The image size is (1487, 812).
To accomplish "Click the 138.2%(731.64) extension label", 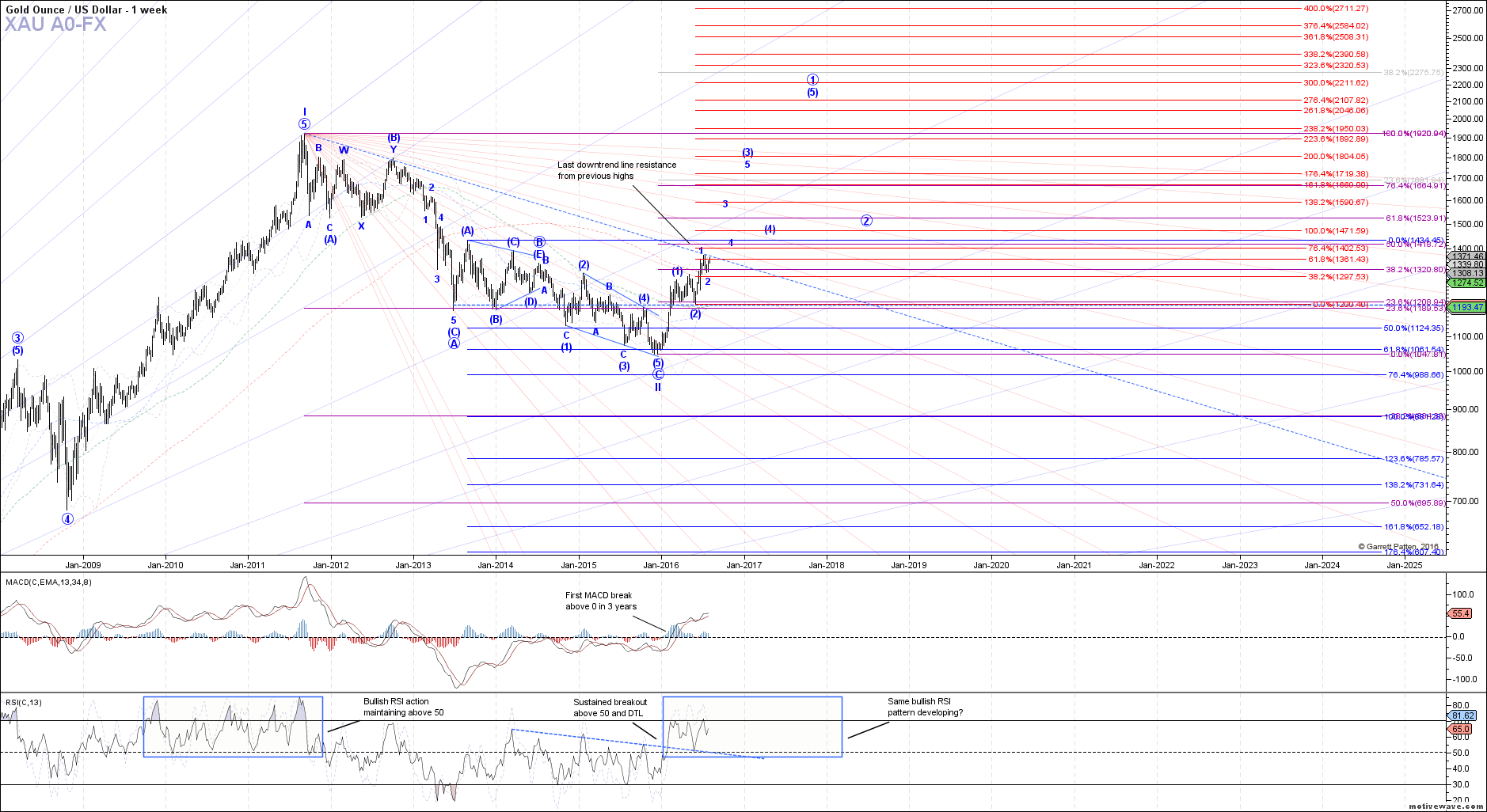I will point(1413,485).
